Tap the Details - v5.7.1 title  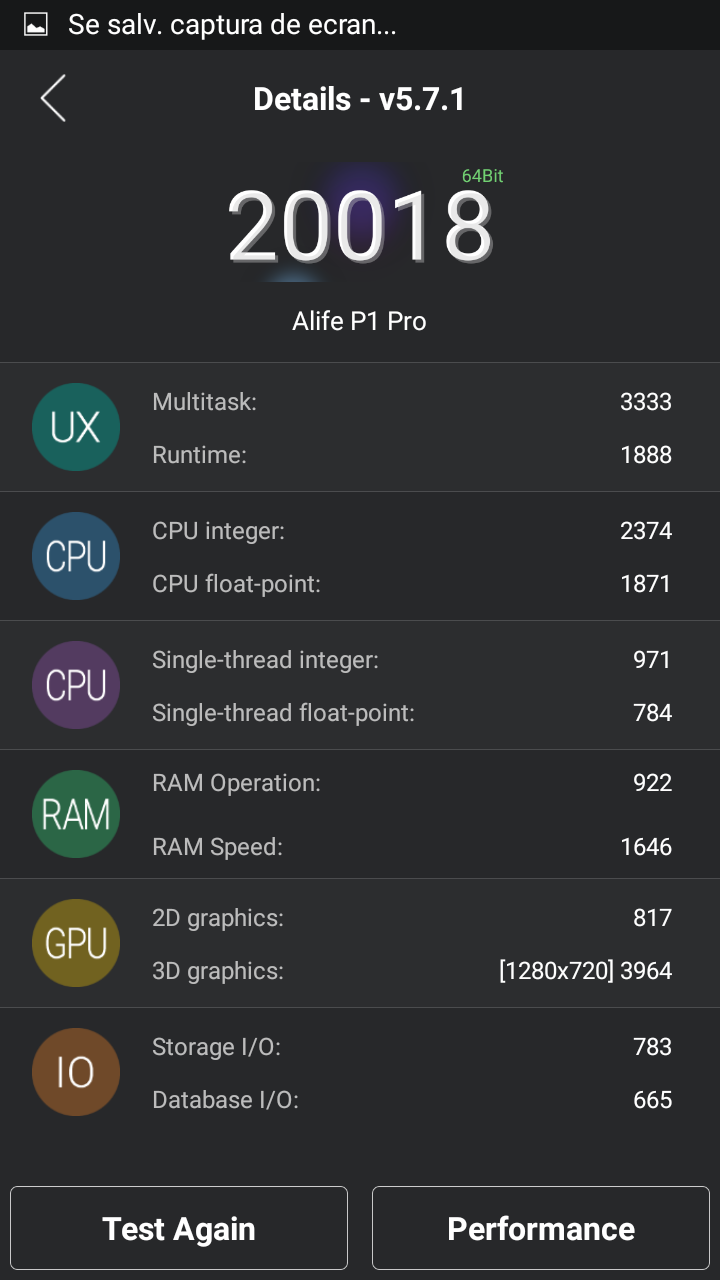tap(359, 99)
